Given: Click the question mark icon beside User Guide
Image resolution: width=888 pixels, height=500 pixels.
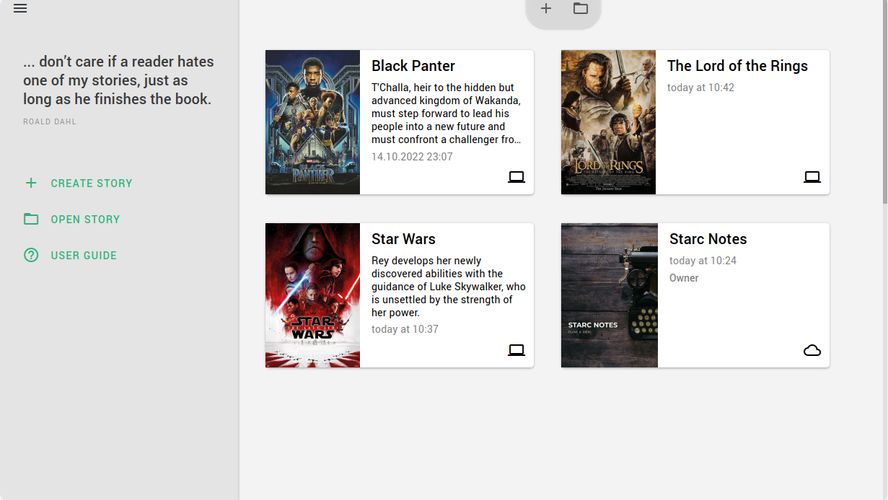Looking at the screenshot, I should (31, 255).
